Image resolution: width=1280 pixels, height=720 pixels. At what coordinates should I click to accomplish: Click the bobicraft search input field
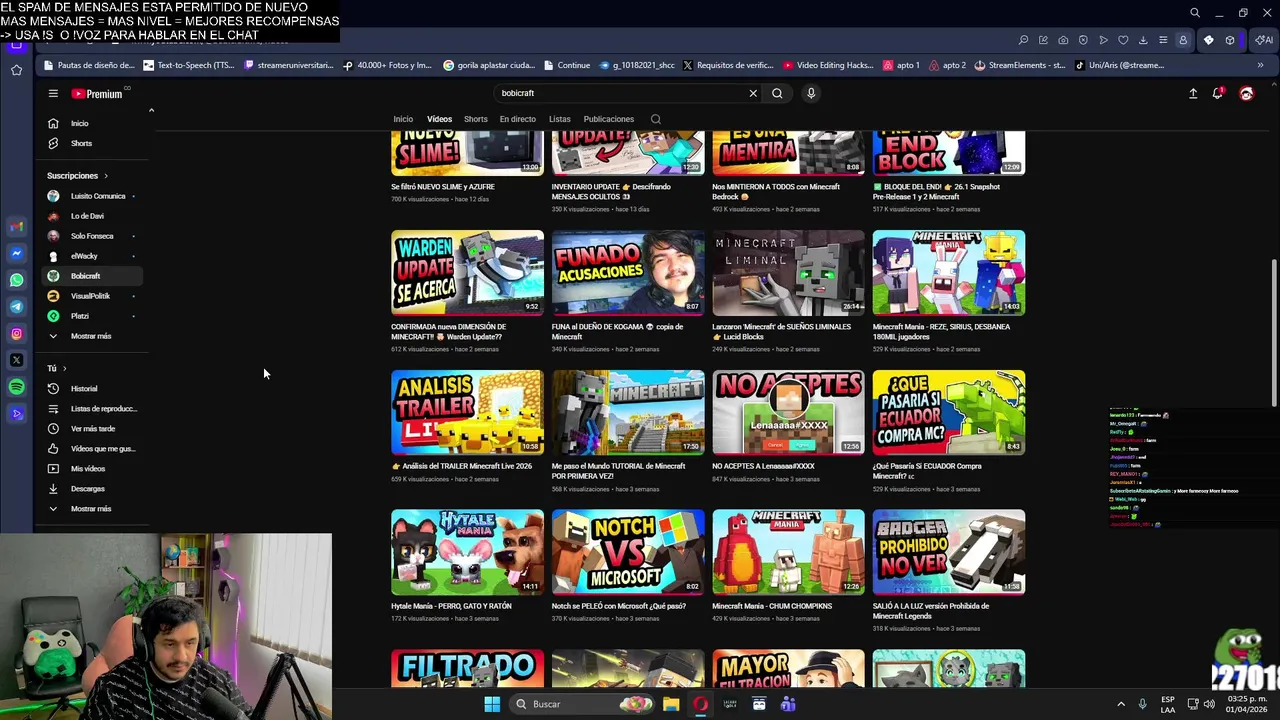pyautogui.click(x=620, y=93)
